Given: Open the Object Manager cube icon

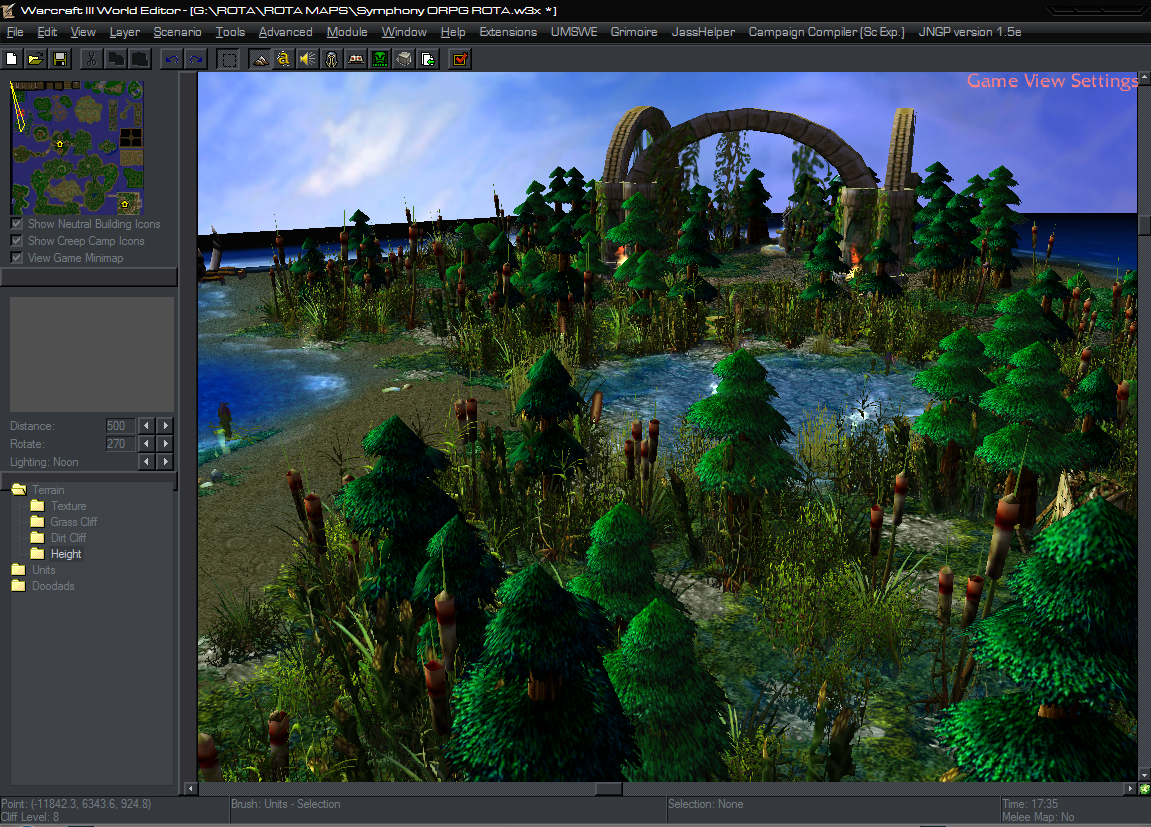Looking at the screenshot, I should (404, 59).
